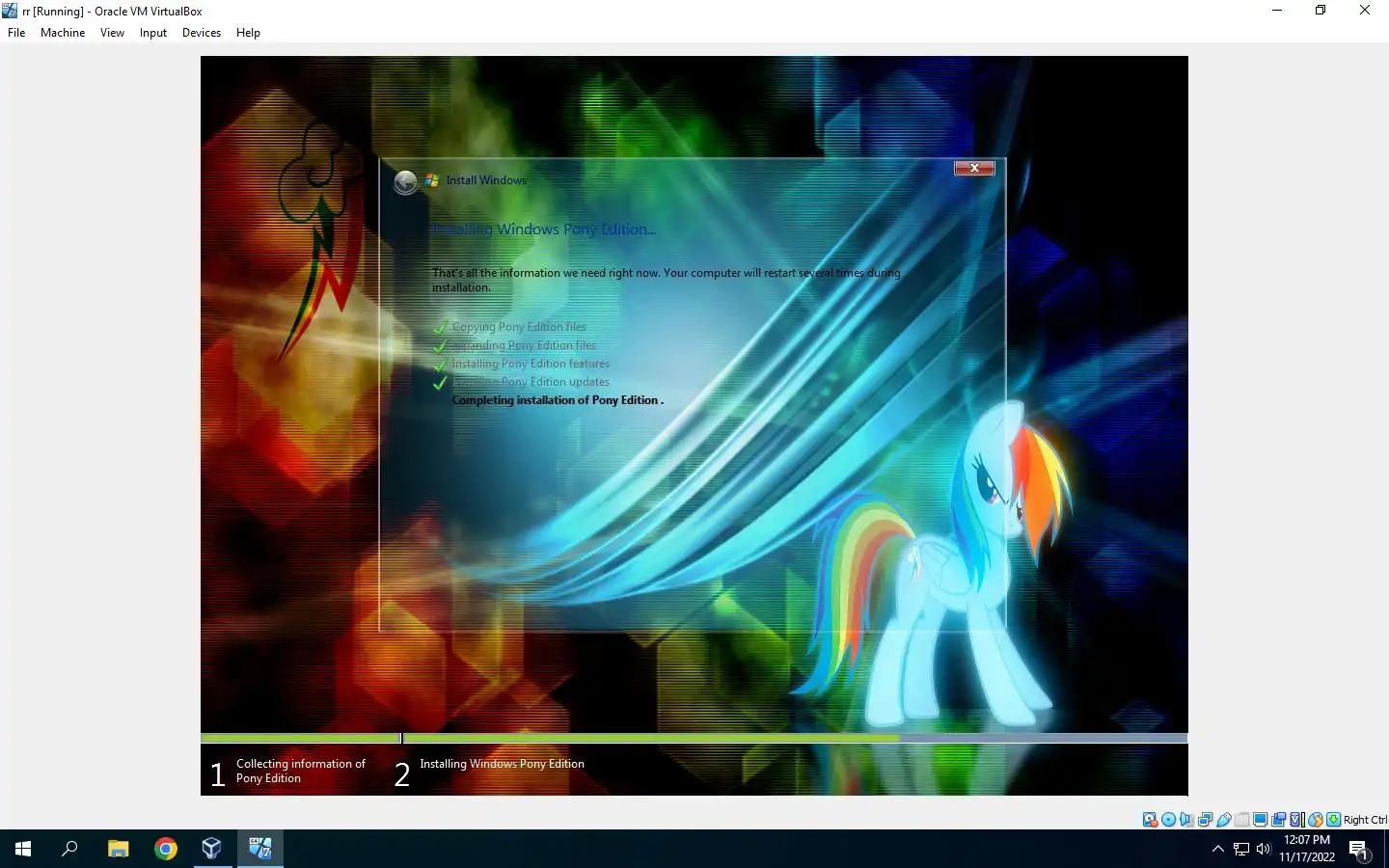This screenshot has height=868, width=1389.
Task: Click Copying Pony Edition files item
Action: (519, 327)
